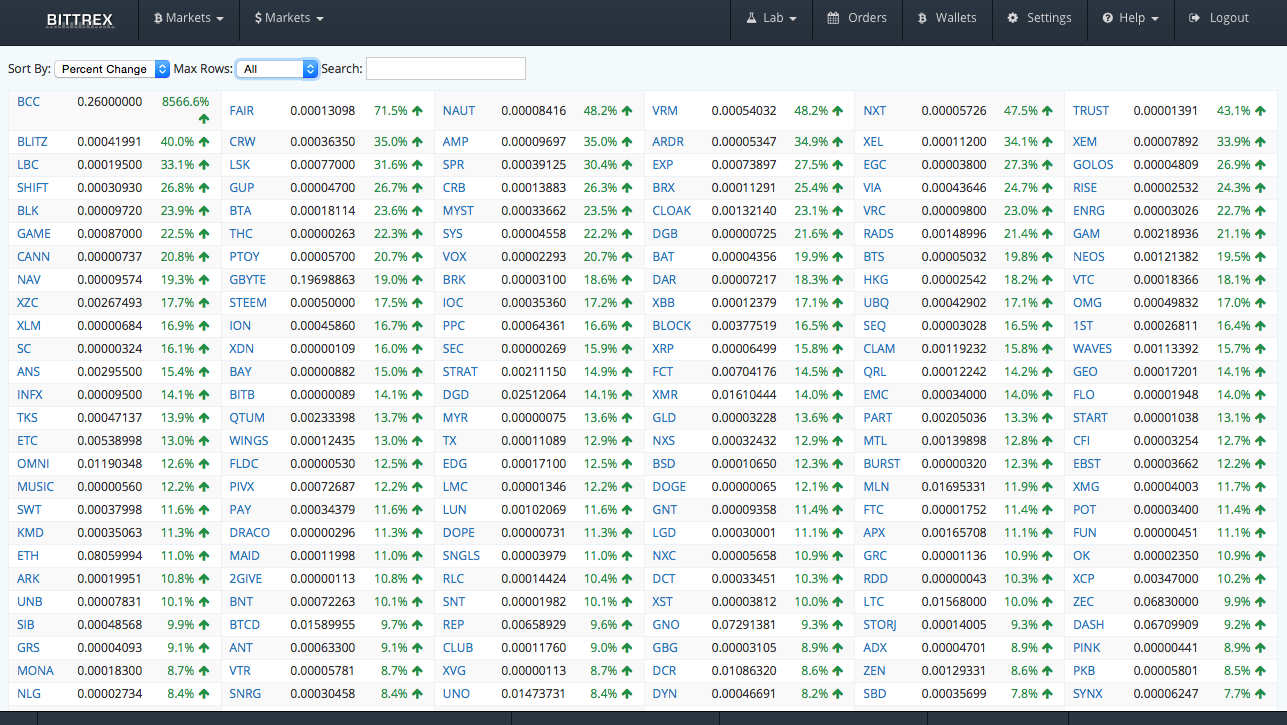
Task: Click the green up arrow under BCC 8566.6%
Action: pyautogui.click(x=204, y=119)
